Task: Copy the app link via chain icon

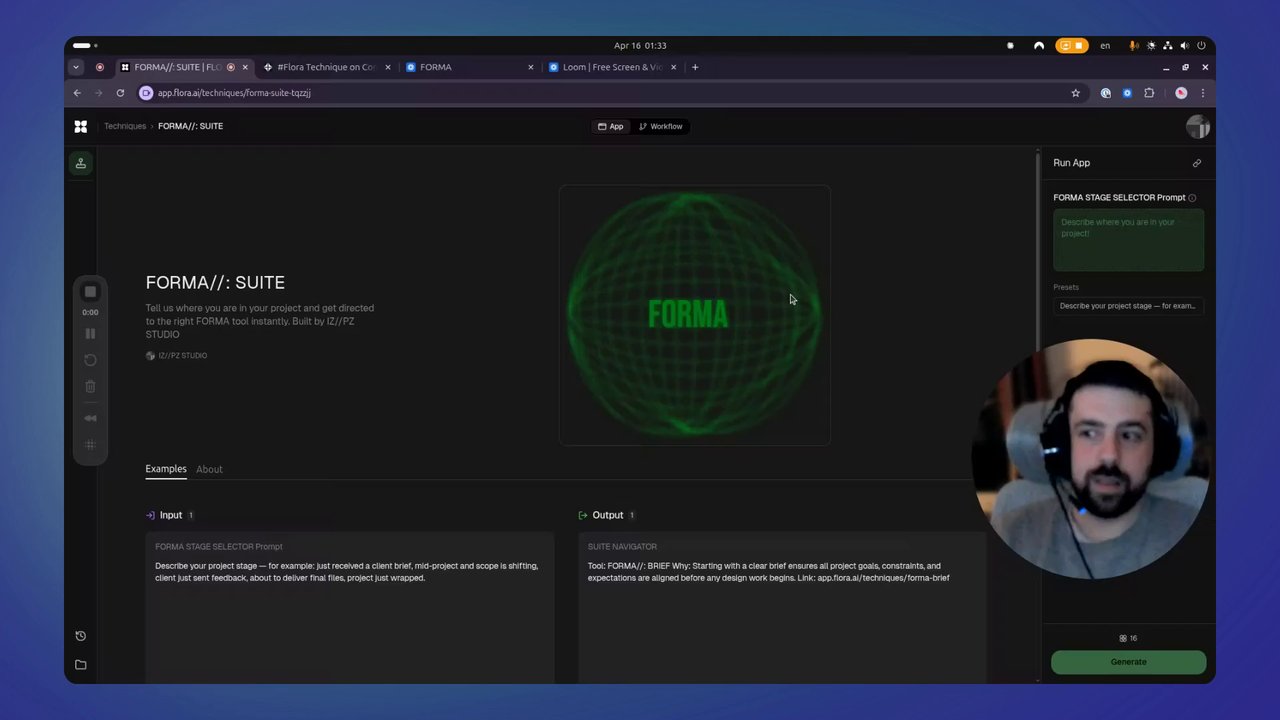Action: click(1197, 163)
